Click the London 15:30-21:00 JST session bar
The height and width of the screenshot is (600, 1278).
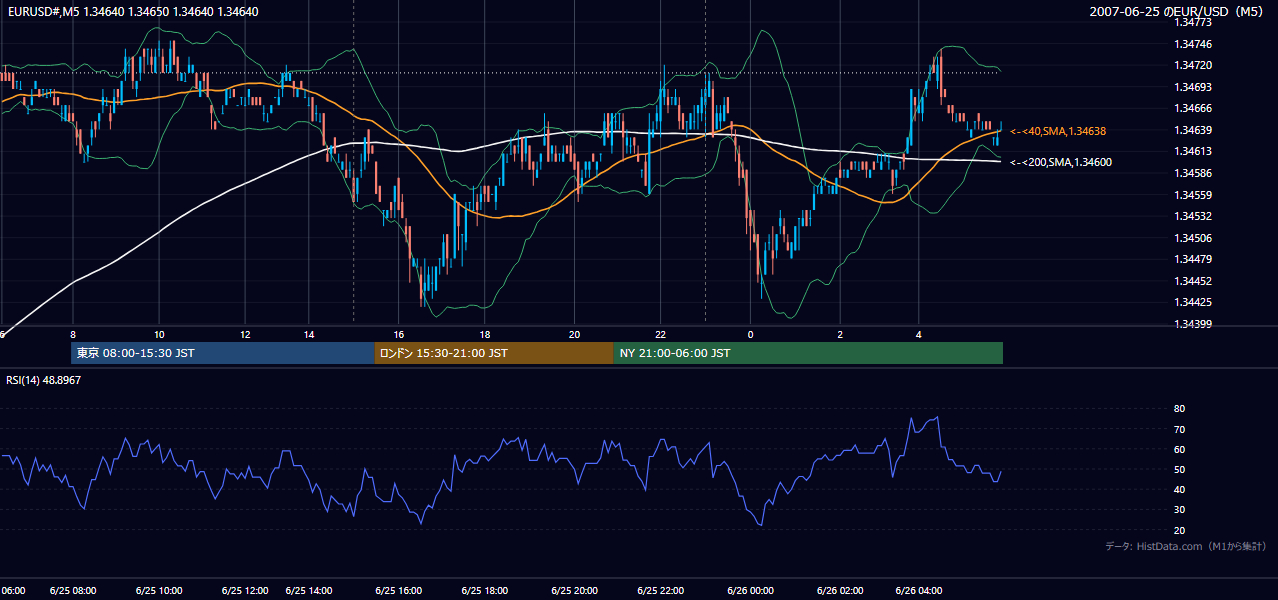point(494,353)
